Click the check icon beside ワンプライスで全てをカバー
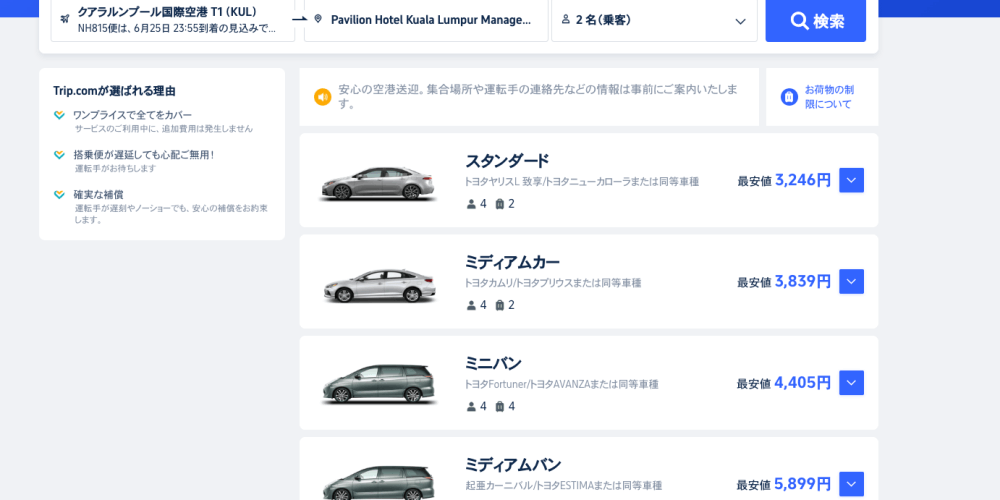1000x500 pixels. [x=59, y=115]
